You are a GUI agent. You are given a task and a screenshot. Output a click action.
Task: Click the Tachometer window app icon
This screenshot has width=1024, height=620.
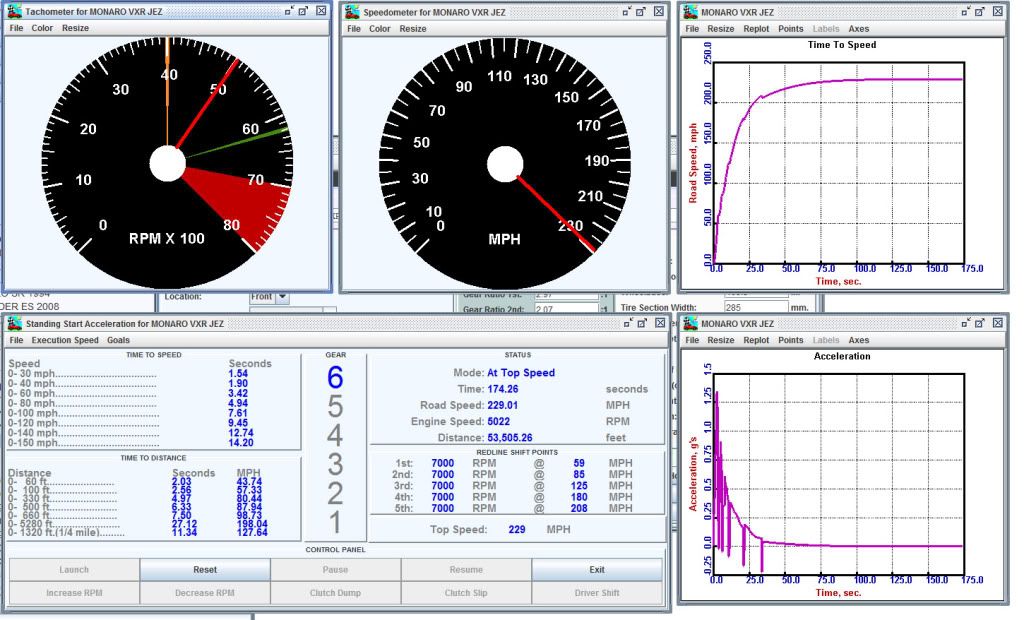click(14, 11)
